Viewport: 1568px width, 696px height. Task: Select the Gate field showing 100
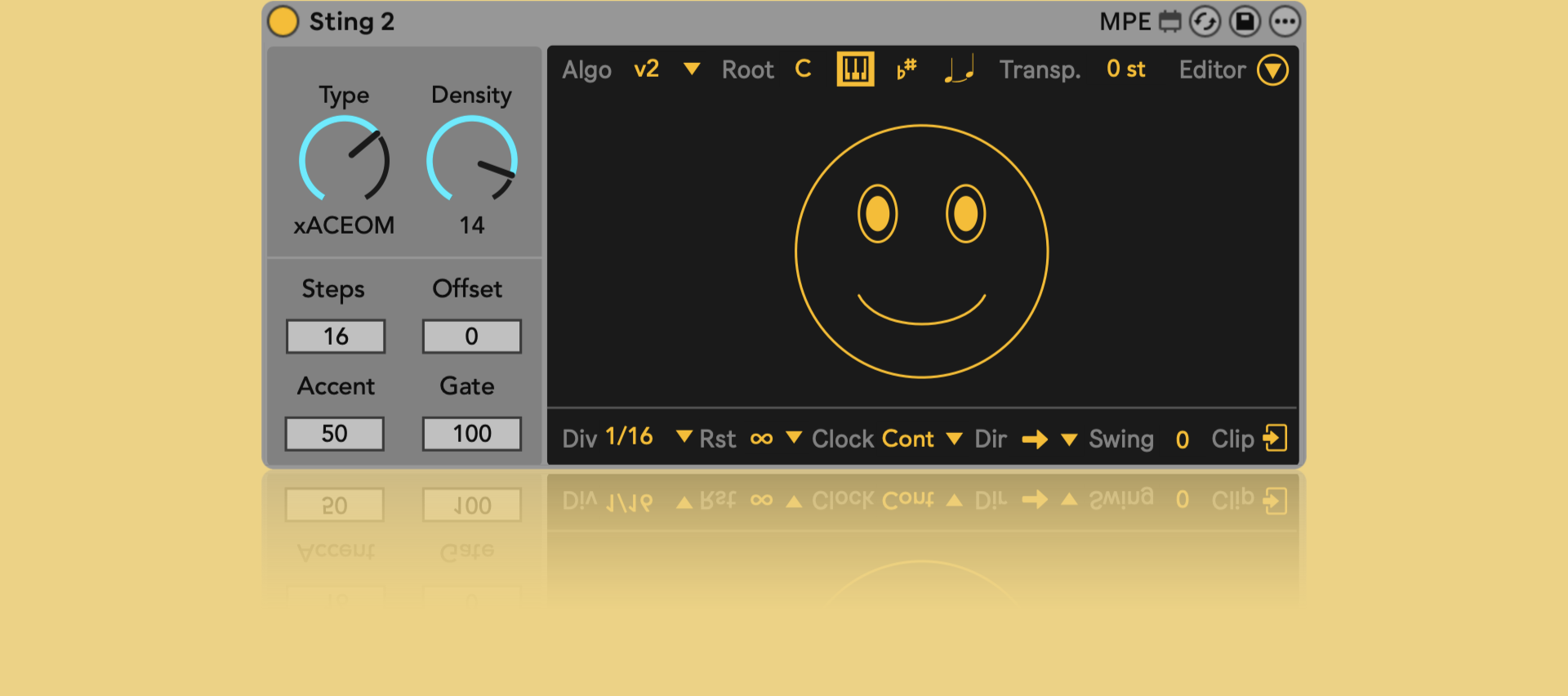click(472, 434)
